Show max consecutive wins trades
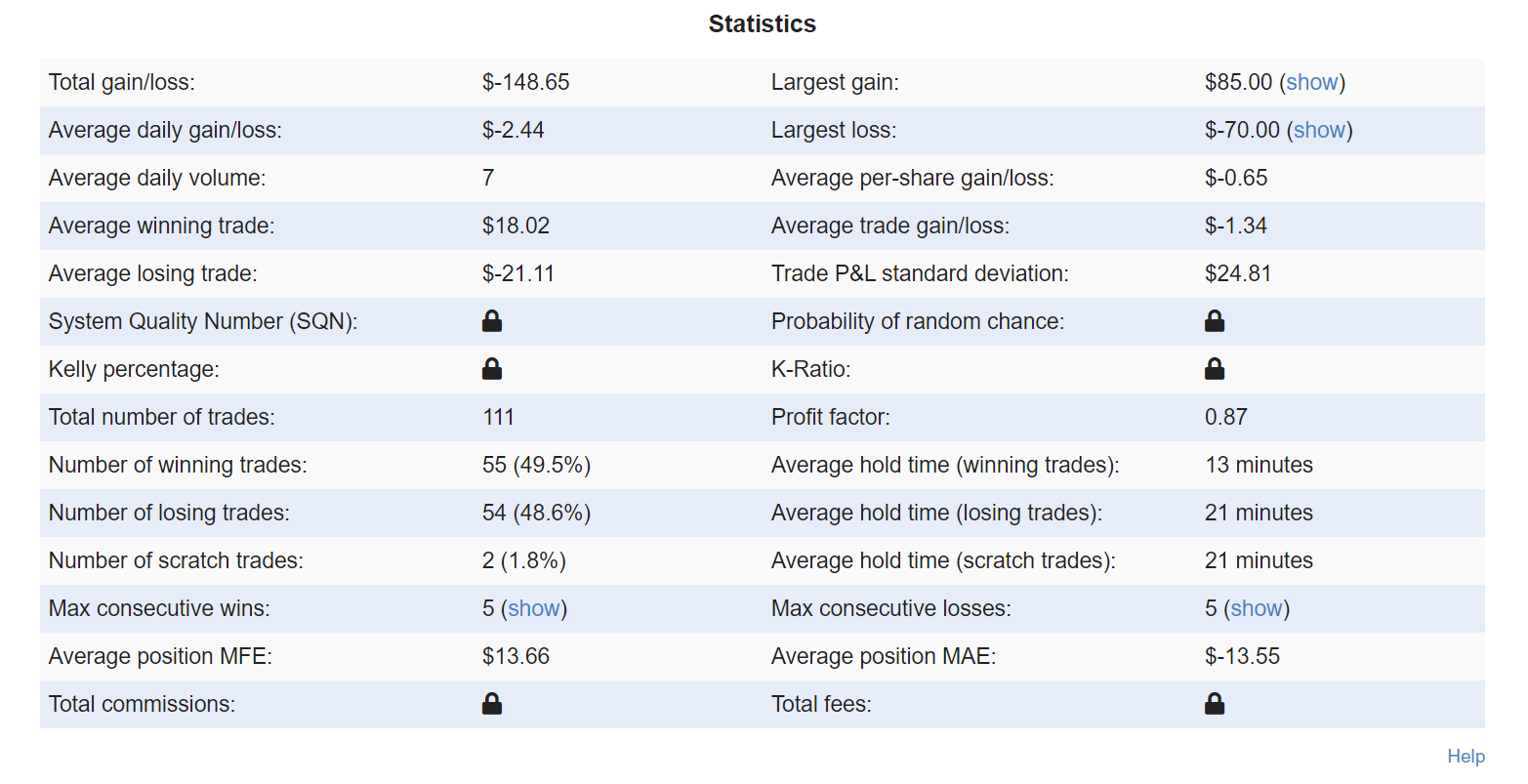 534,608
